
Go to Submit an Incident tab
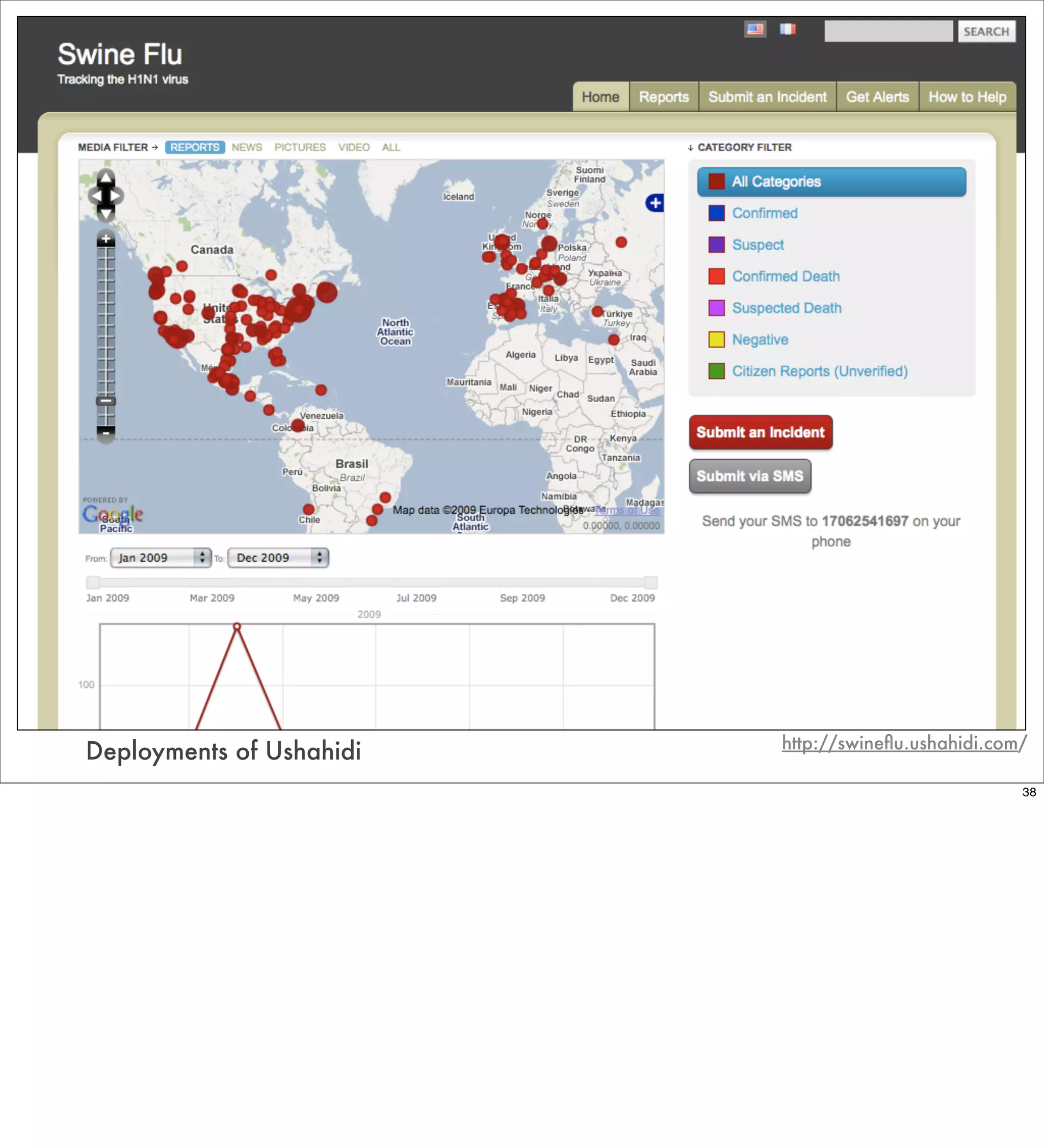tap(767, 97)
